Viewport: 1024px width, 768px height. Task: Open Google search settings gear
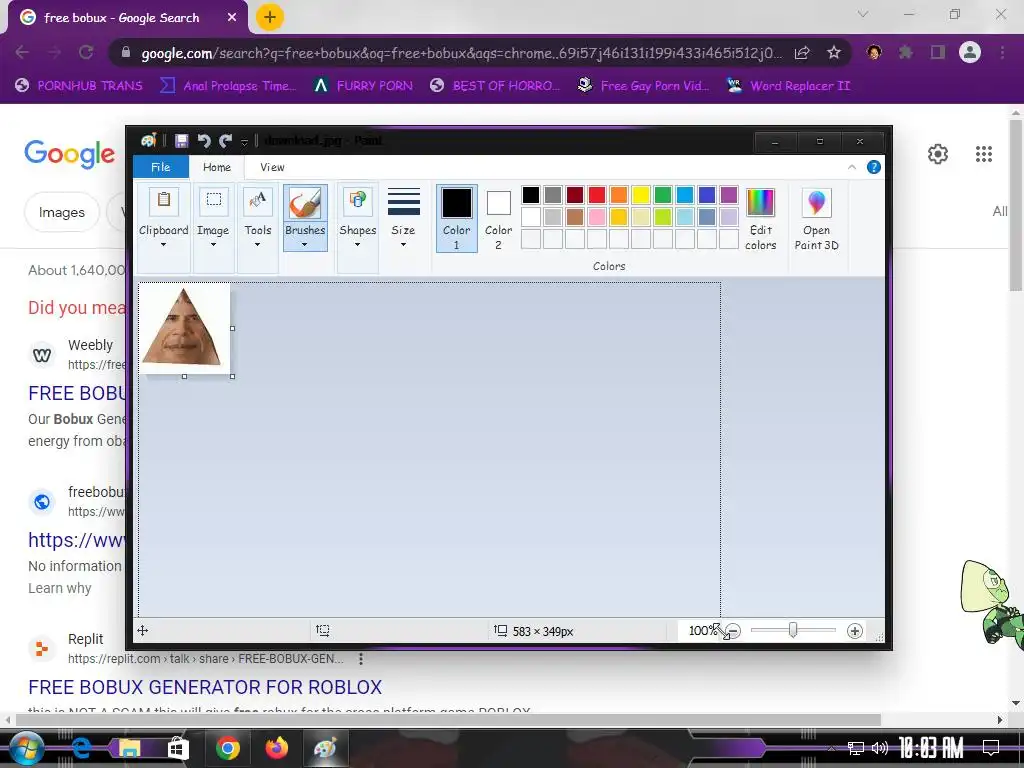(938, 154)
